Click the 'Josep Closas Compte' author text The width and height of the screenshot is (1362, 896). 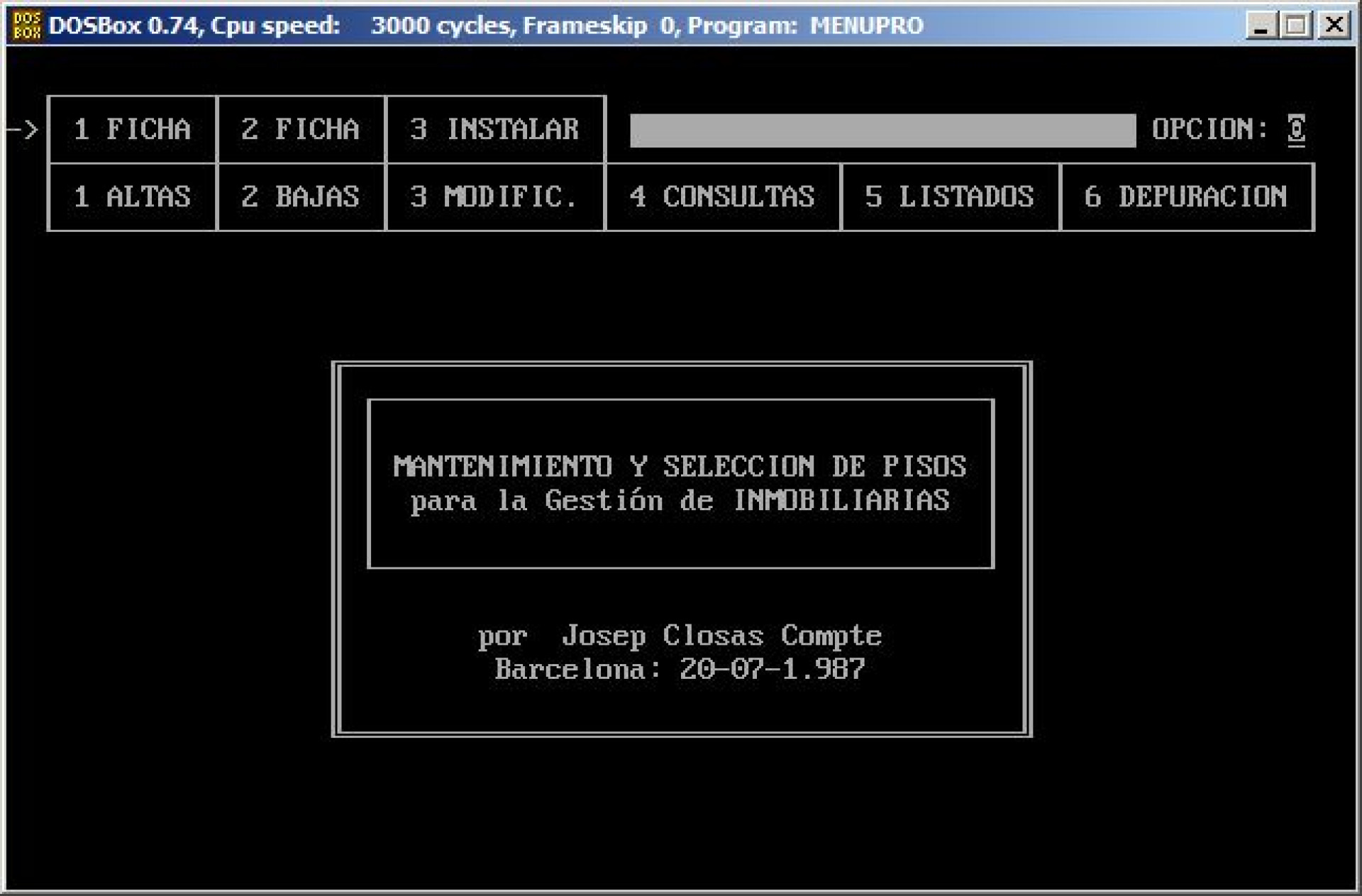(721, 636)
